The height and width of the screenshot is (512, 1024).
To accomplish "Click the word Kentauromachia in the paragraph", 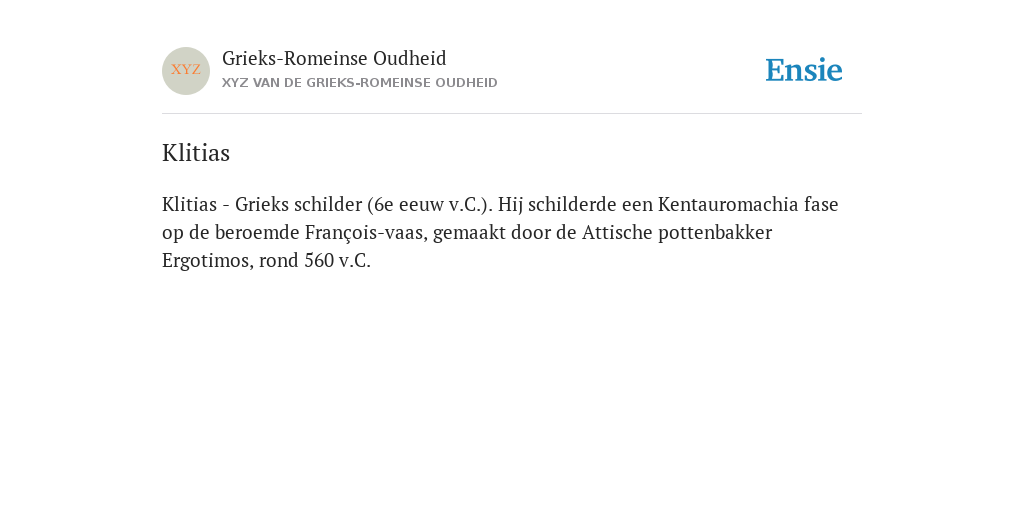I will [728, 204].
